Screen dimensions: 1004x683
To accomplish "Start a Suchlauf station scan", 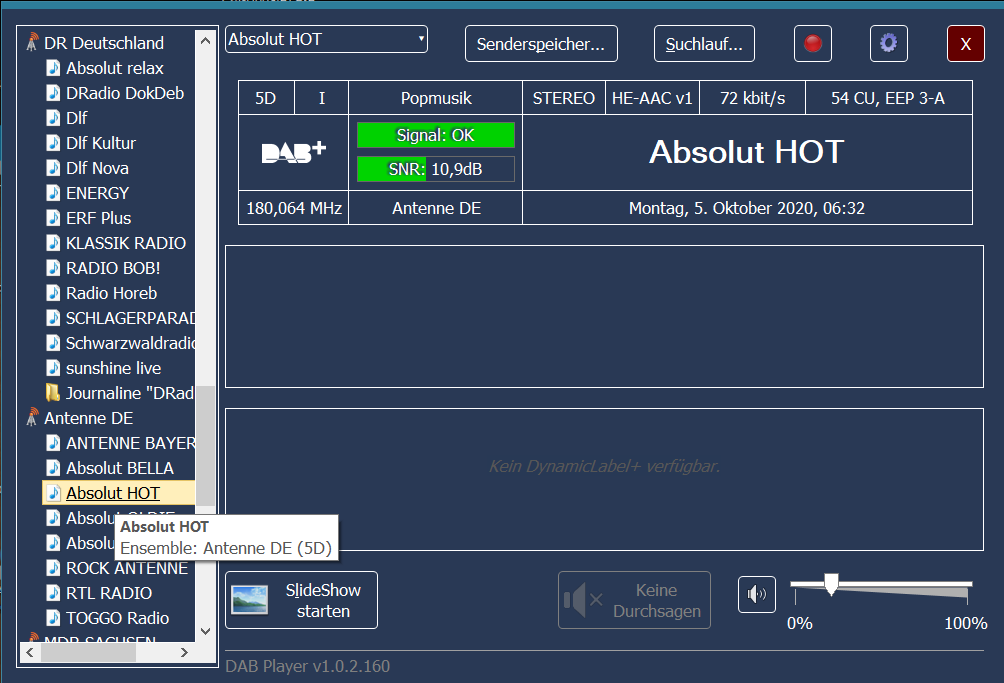I will click(x=704, y=44).
